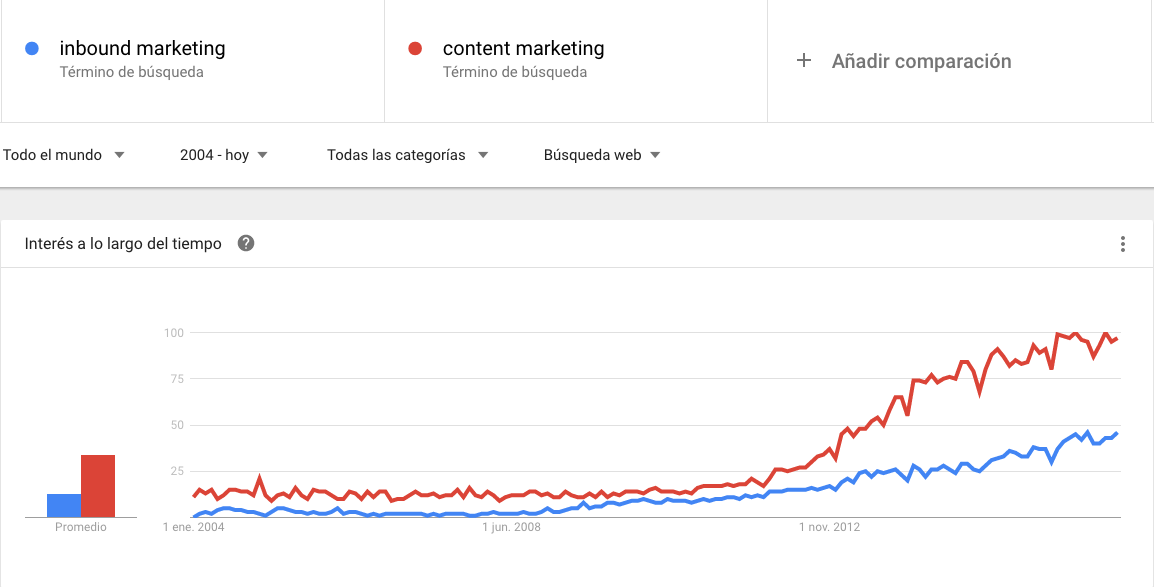The height and width of the screenshot is (587, 1154).
Task: Click the plus icon to add comparison
Action: coord(803,61)
